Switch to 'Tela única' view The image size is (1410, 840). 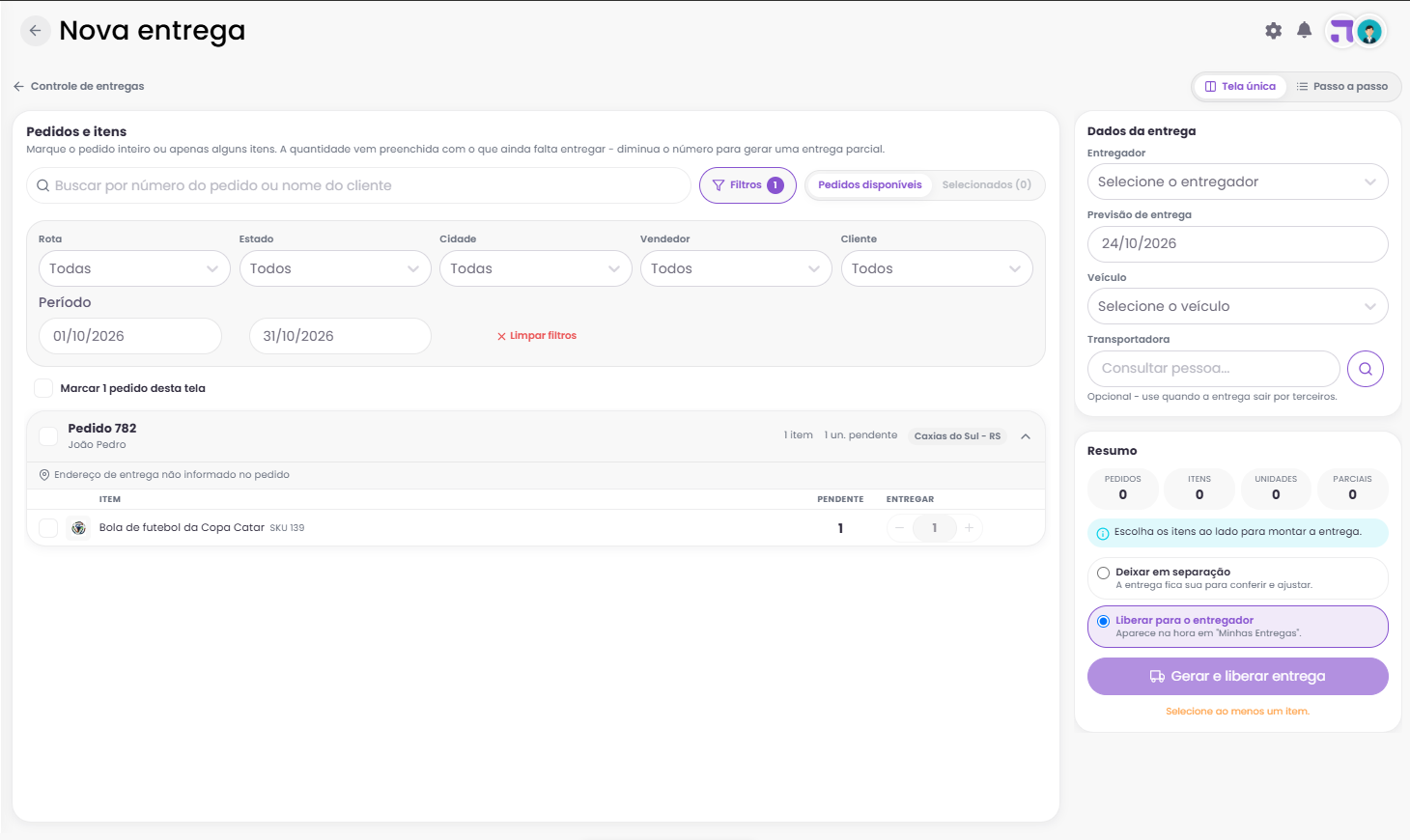point(1240,87)
